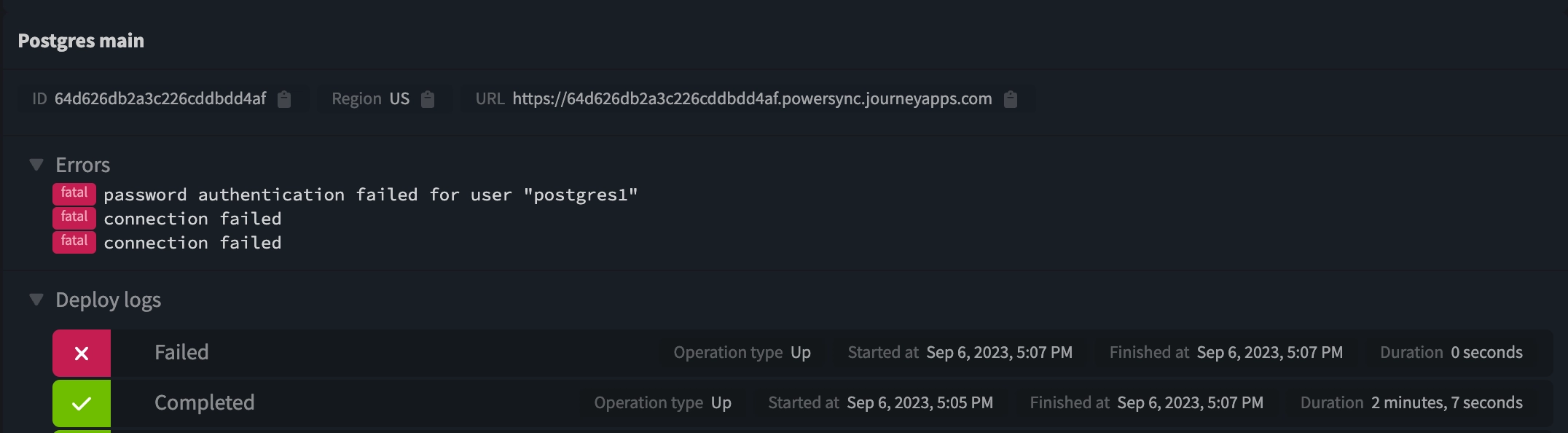Collapse the Deploy logs section triangle

[36, 300]
